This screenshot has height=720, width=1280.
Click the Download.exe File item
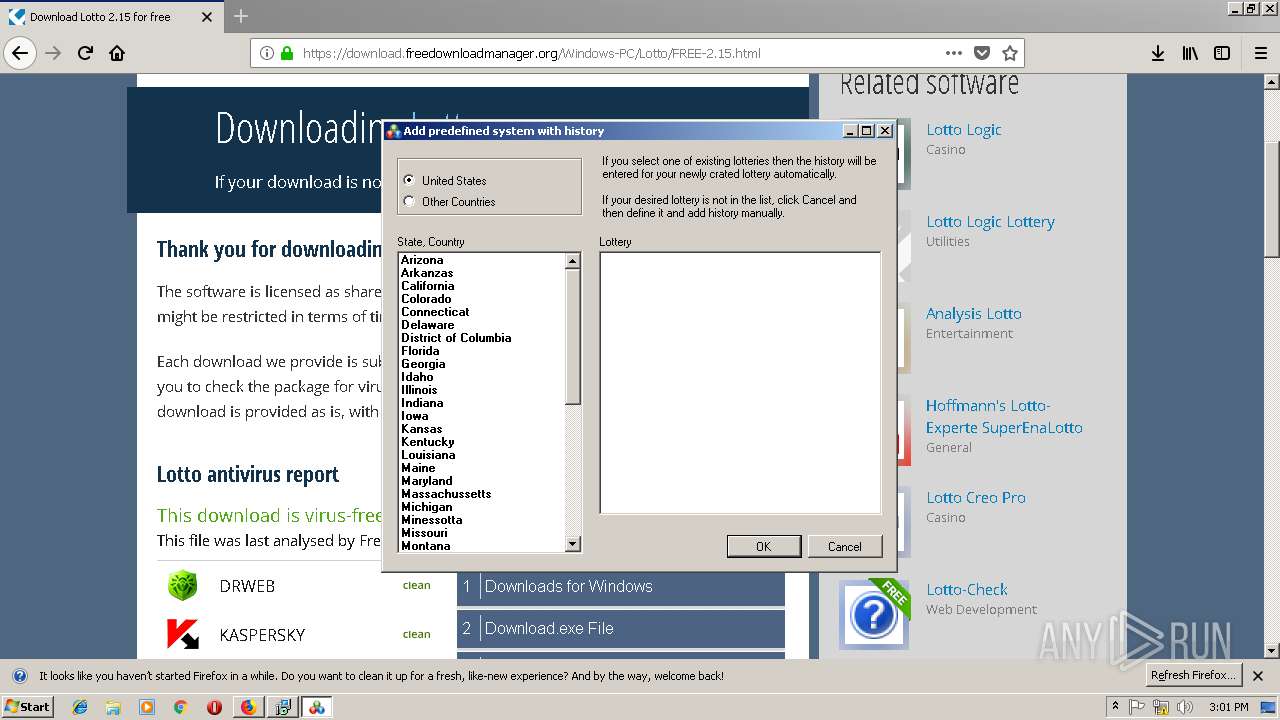(x=621, y=629)
